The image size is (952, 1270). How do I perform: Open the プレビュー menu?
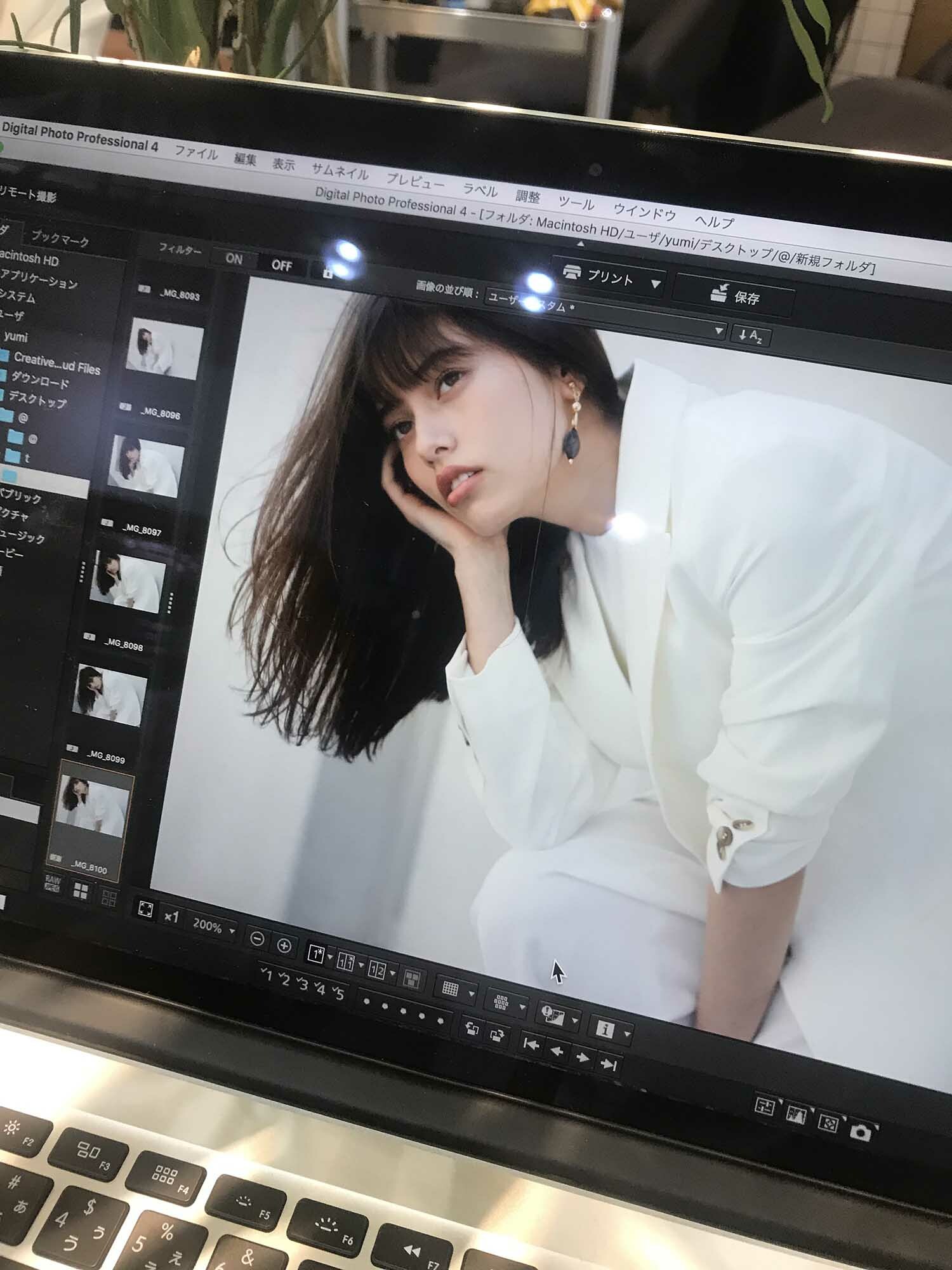[x=415, y=181]
